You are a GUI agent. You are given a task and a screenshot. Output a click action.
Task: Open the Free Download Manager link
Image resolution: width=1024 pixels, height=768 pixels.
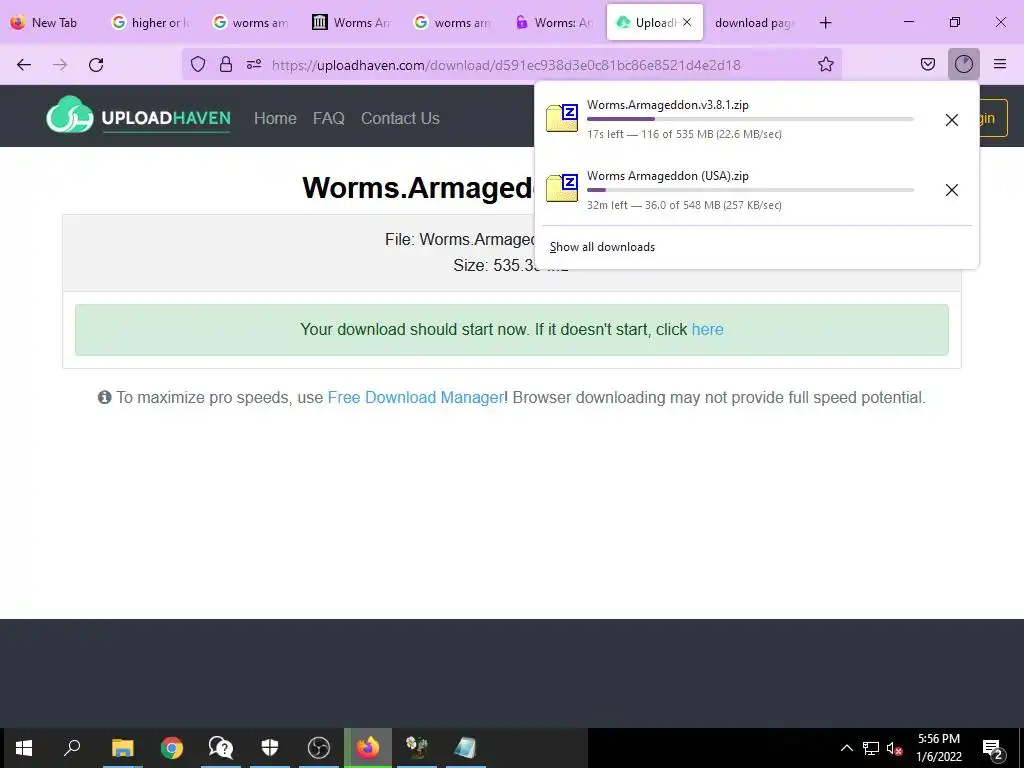[x=415, y=397]
